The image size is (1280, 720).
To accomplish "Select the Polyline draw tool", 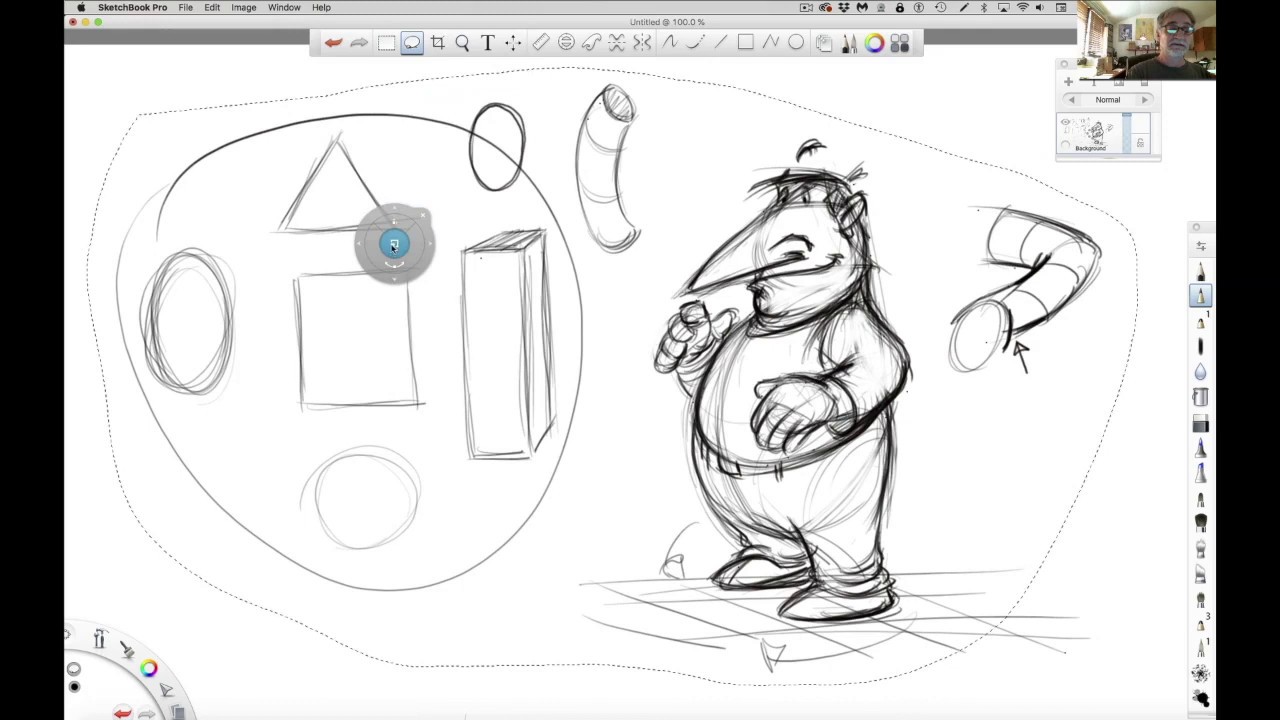I will 770,43.
